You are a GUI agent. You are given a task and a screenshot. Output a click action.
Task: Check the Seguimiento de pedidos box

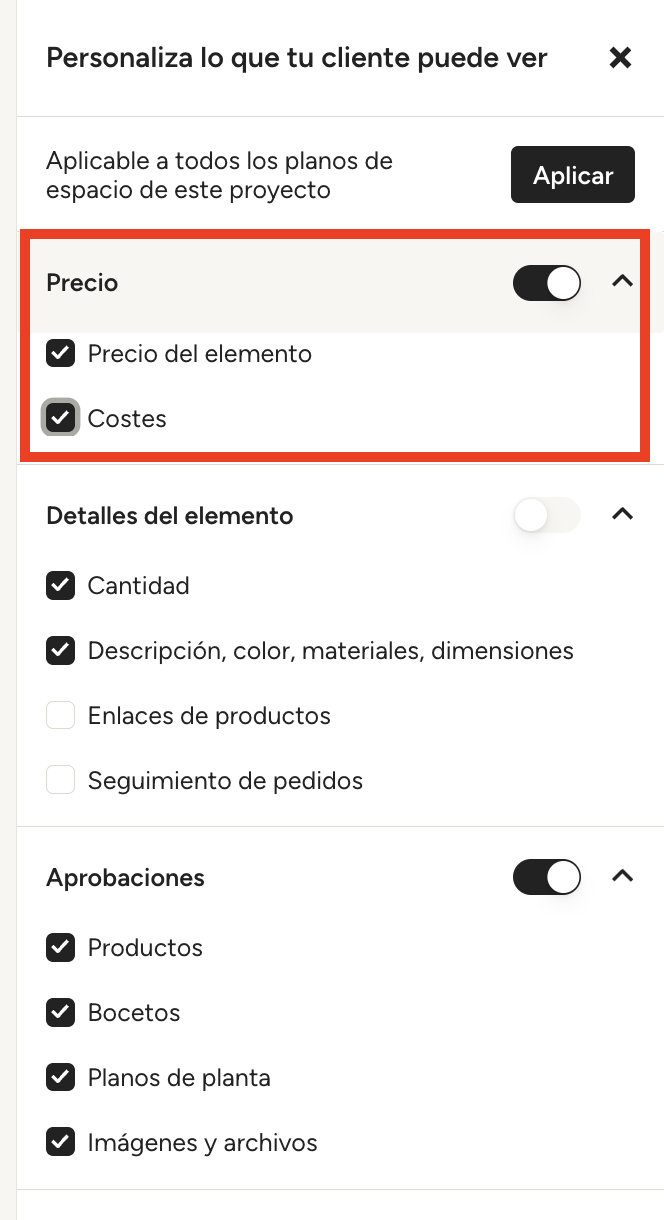pyautogui.click(x=61, y=780)
